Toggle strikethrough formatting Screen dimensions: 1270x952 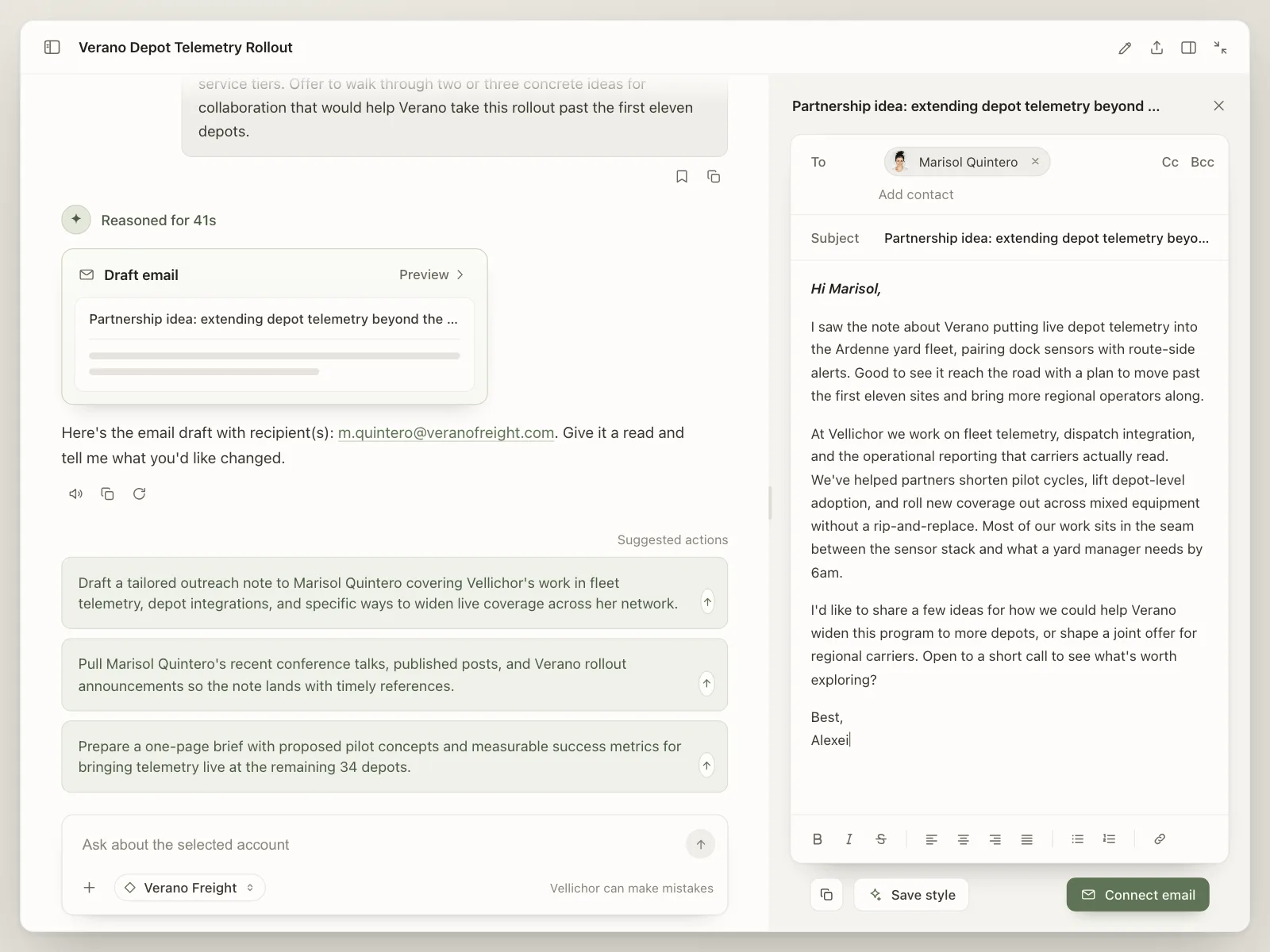click(x=881, y=839)
